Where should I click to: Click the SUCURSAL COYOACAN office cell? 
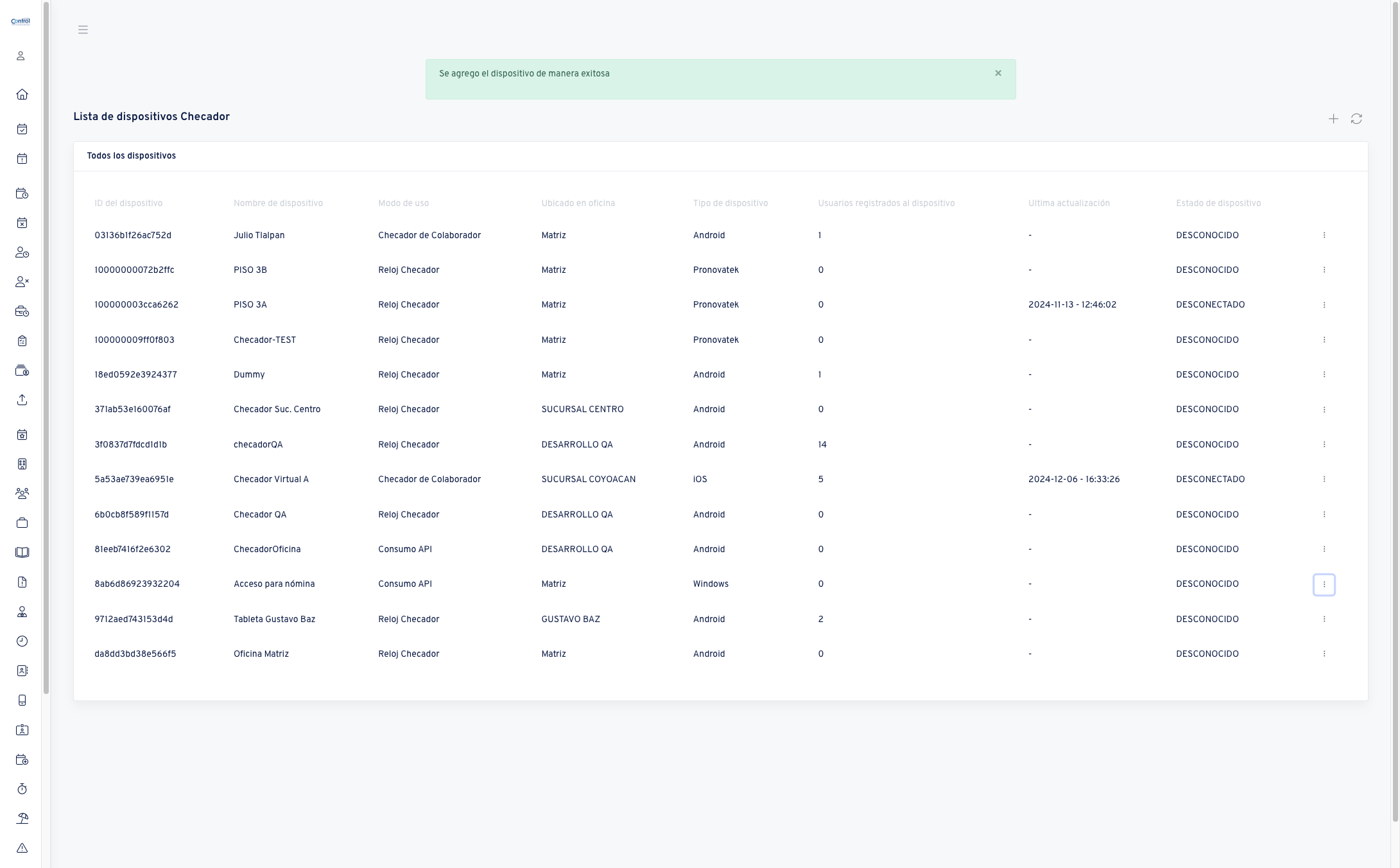click(589, 480)
